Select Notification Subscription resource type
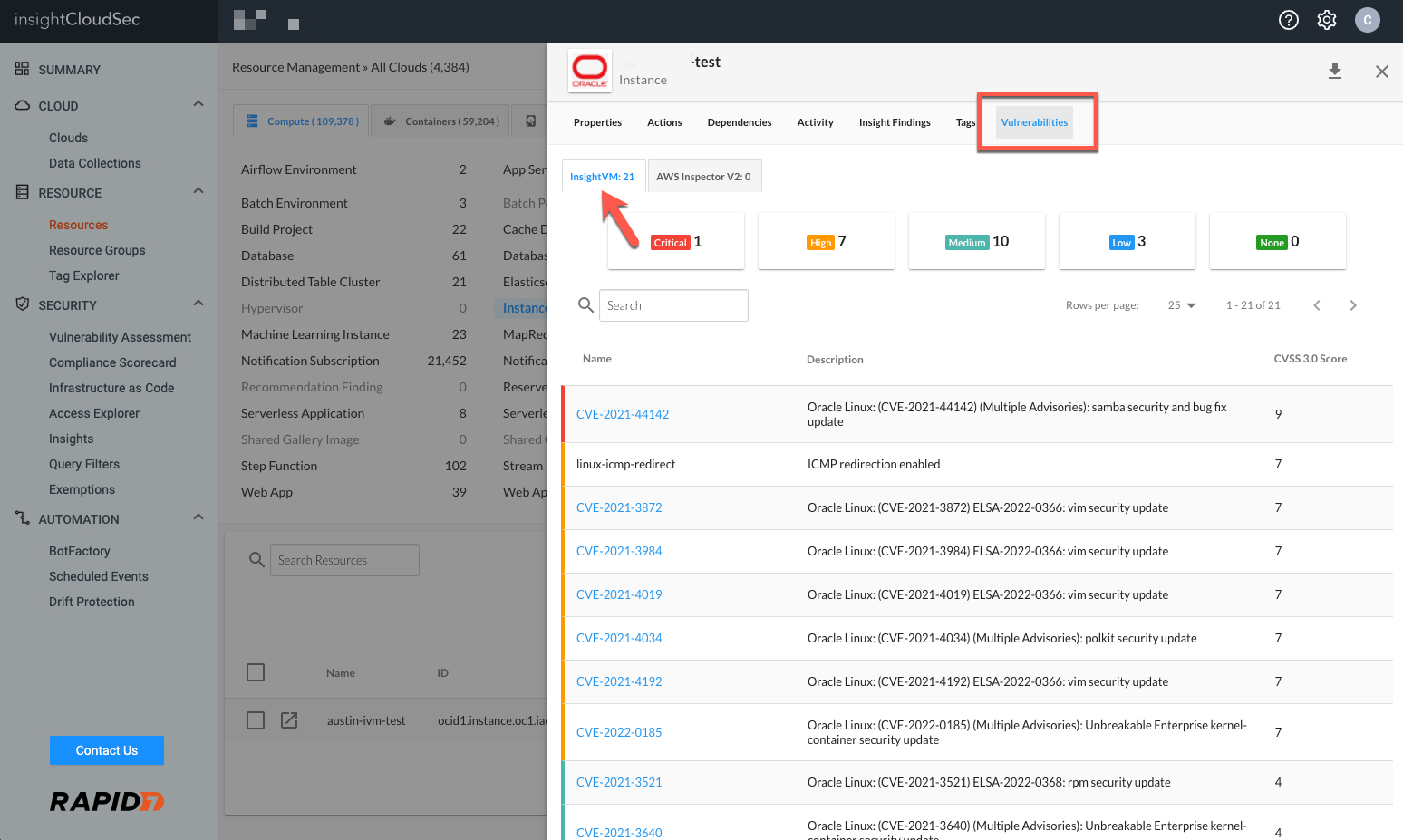The height and width of the screenshot is (840, 1403). 310,361
